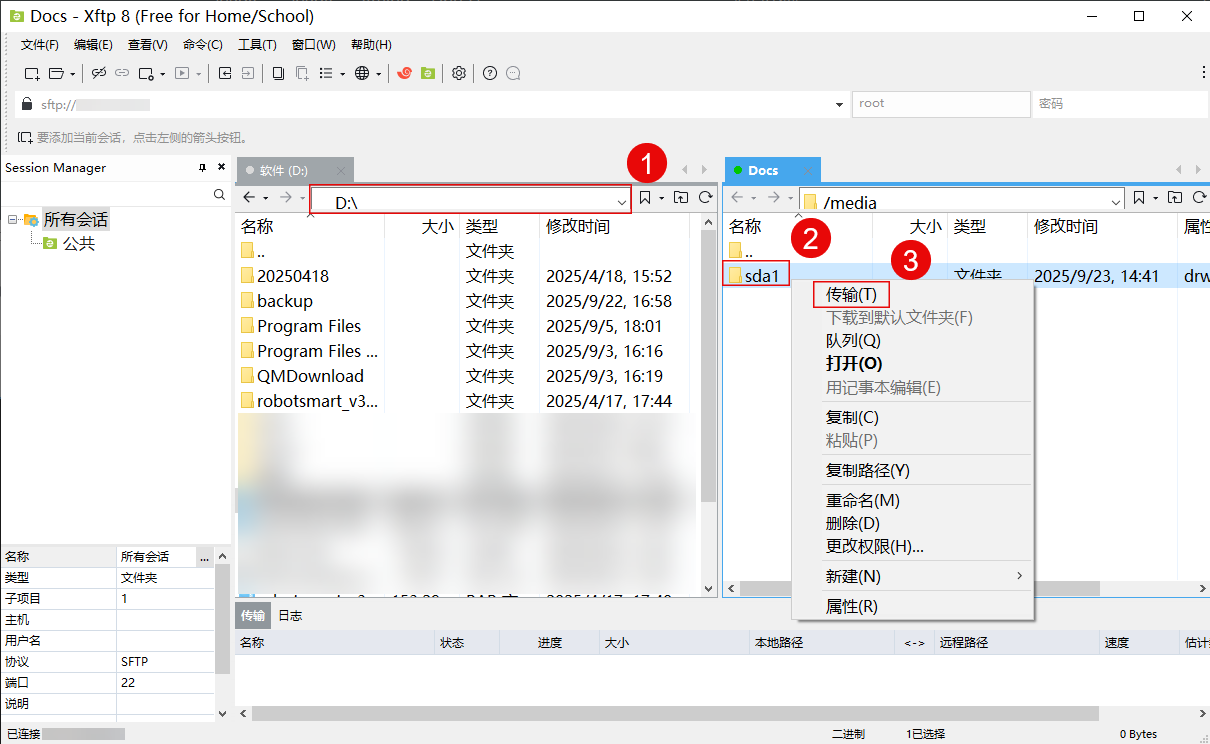Select the 软件 (D:) local tab
Screen dimensions: 1210x744
(284, 171)
